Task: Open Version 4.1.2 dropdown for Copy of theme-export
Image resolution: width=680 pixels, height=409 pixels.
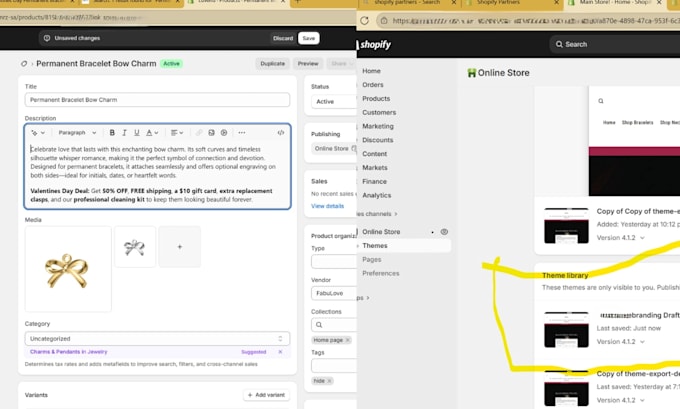Action: [x=621, y=400]
